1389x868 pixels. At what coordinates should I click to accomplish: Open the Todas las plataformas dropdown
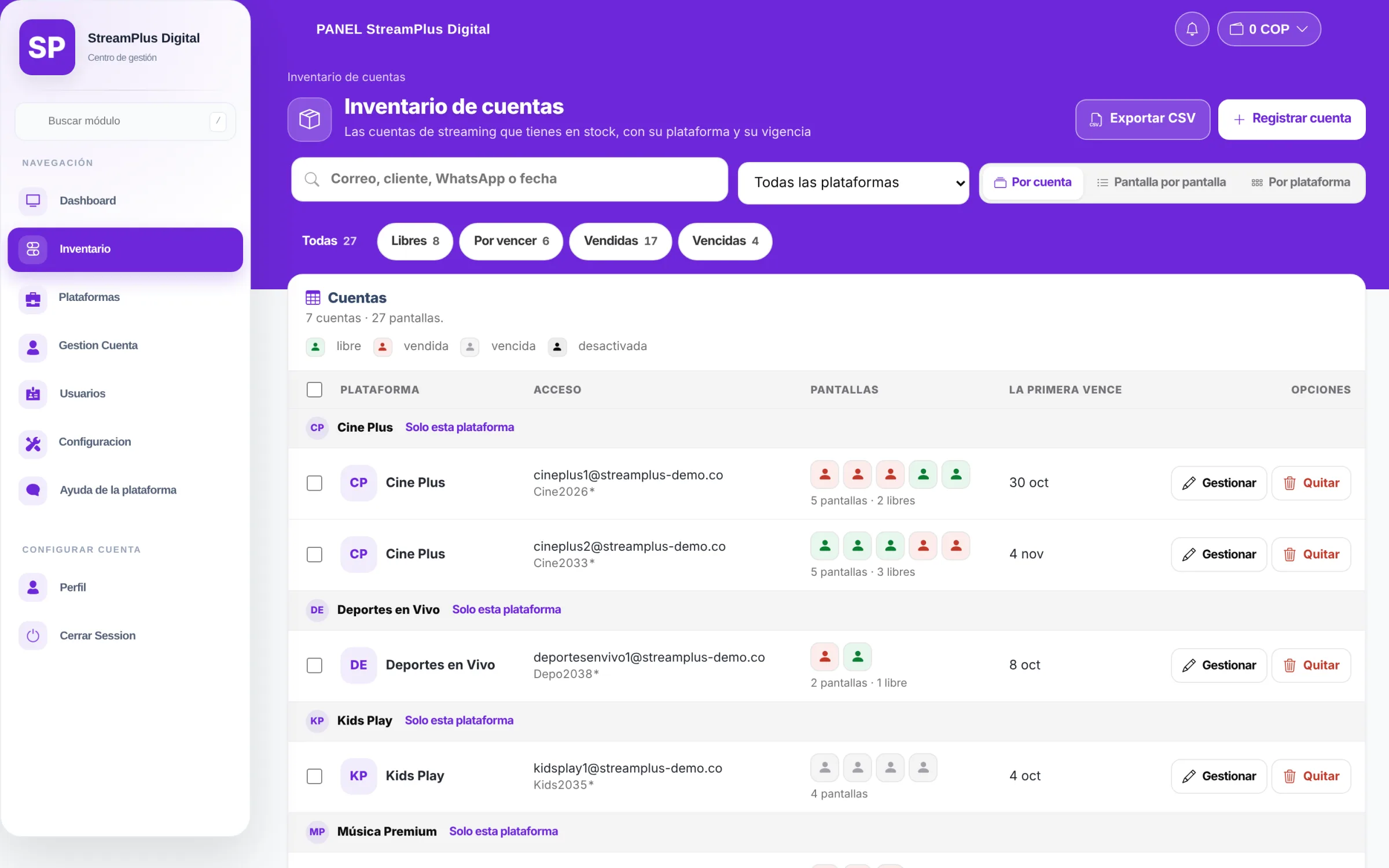[x=854, y=183]
